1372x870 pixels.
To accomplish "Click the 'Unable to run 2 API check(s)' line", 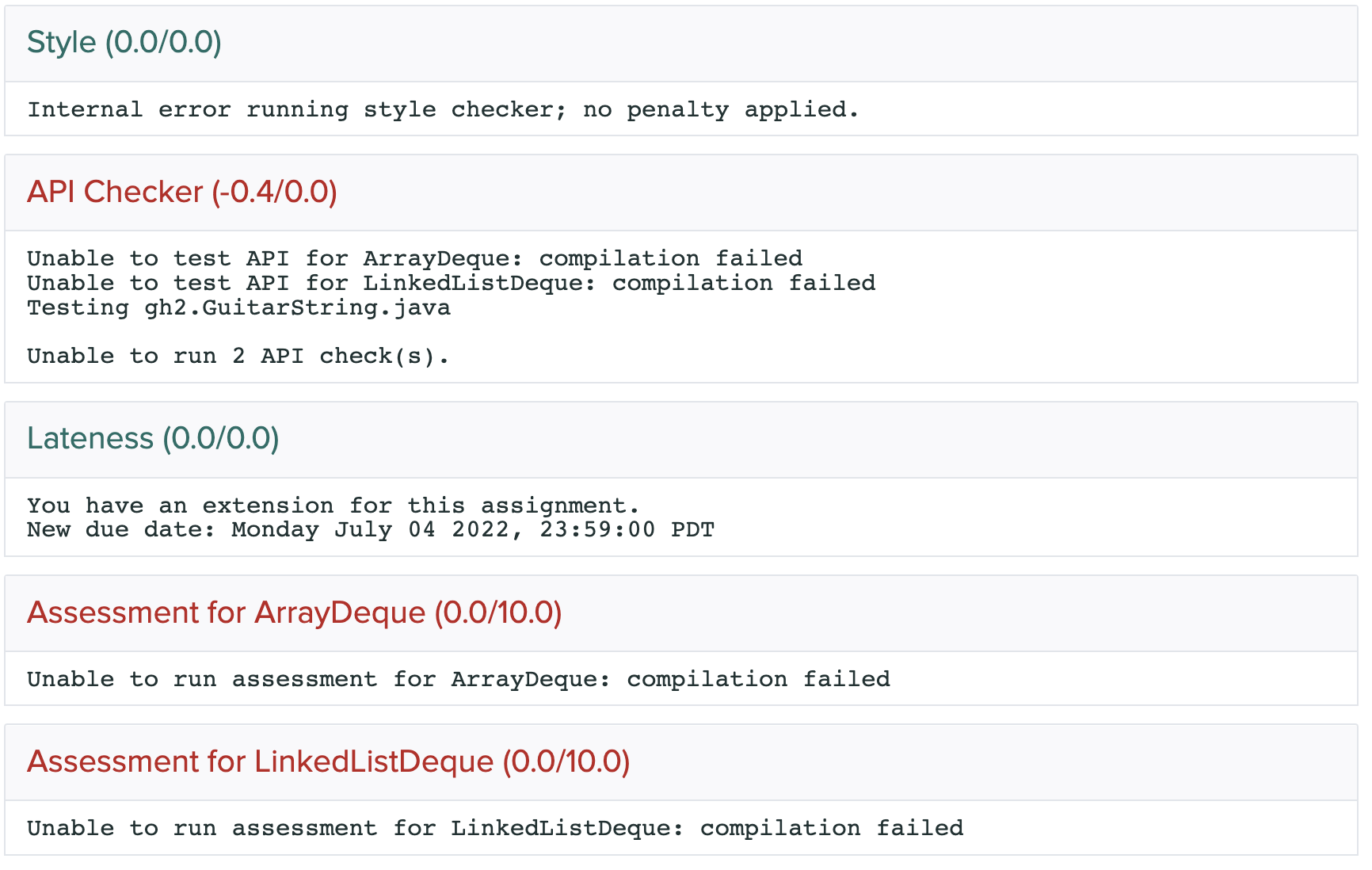I will pos(238,356).
